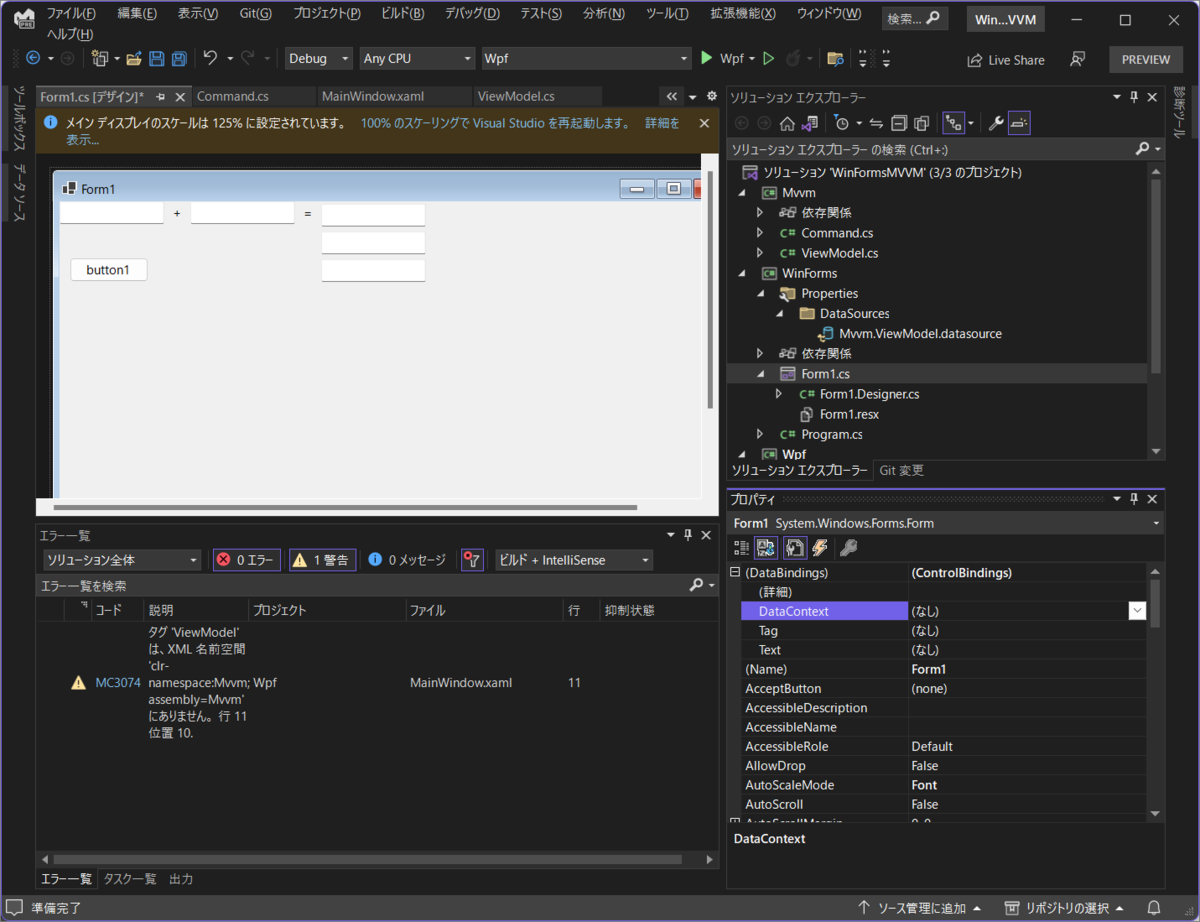Save the current file with single floppy icon
1200x922 pixels.
(157, 59)
